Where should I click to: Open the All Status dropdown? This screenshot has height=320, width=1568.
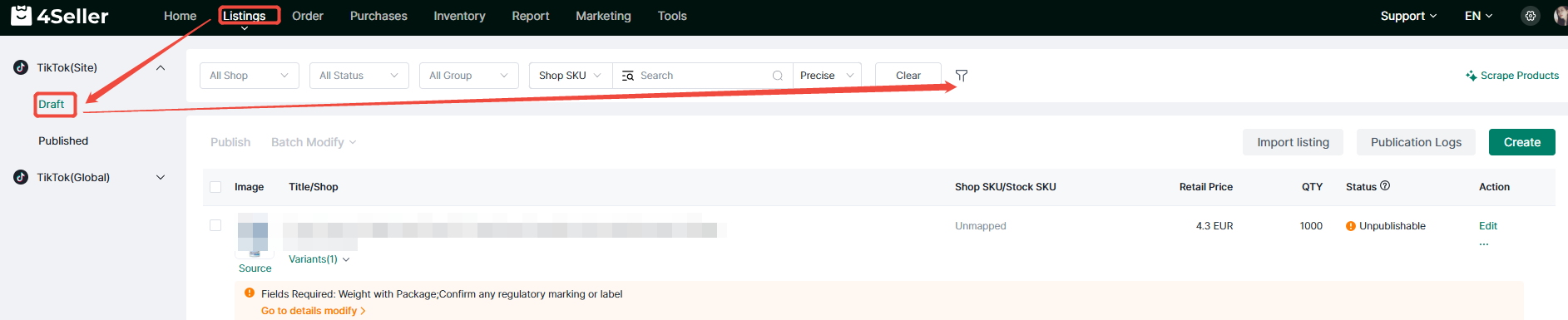coord(359,76)
